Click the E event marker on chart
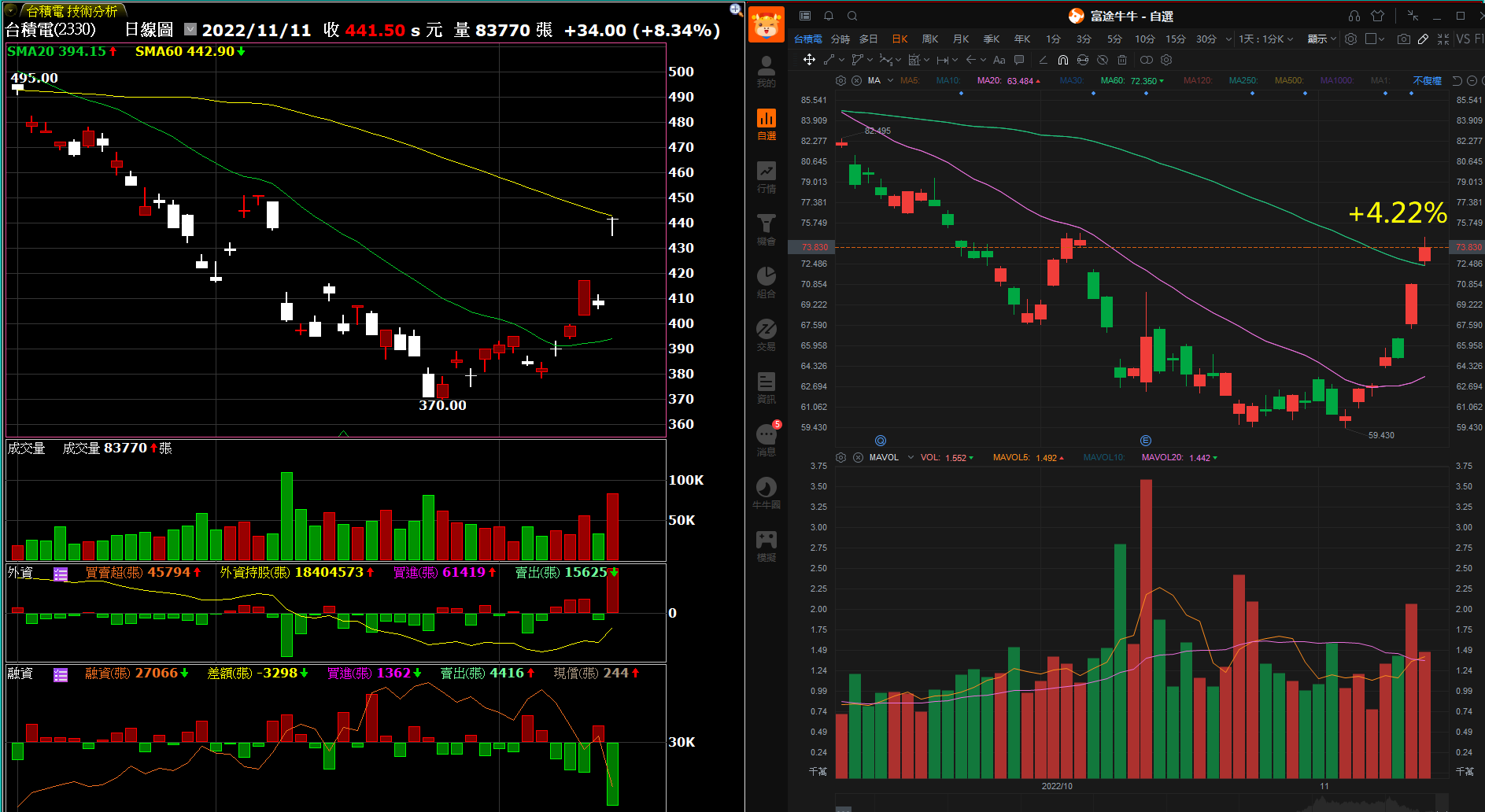Viewport: 1485px width, 812px height. [x=1146, y=441]
